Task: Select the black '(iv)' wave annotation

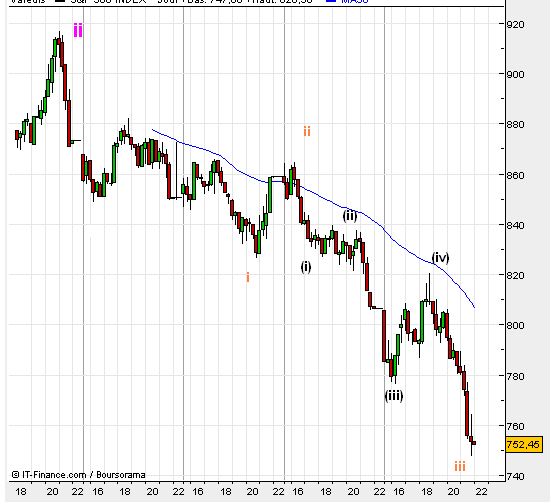Action: [440, 258]
